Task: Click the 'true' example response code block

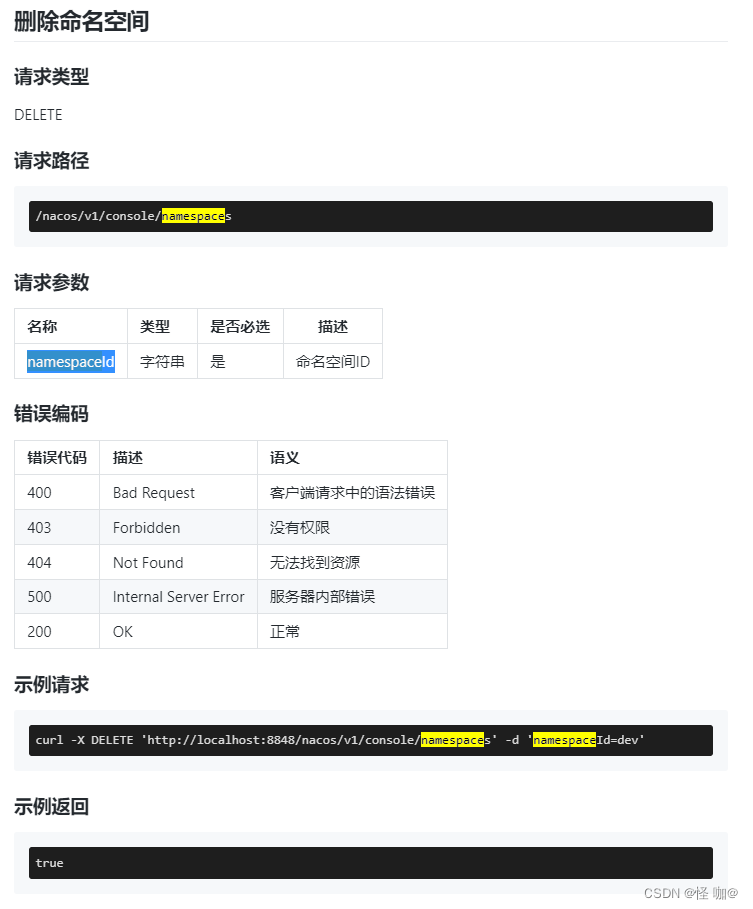Action: [370, 862]
